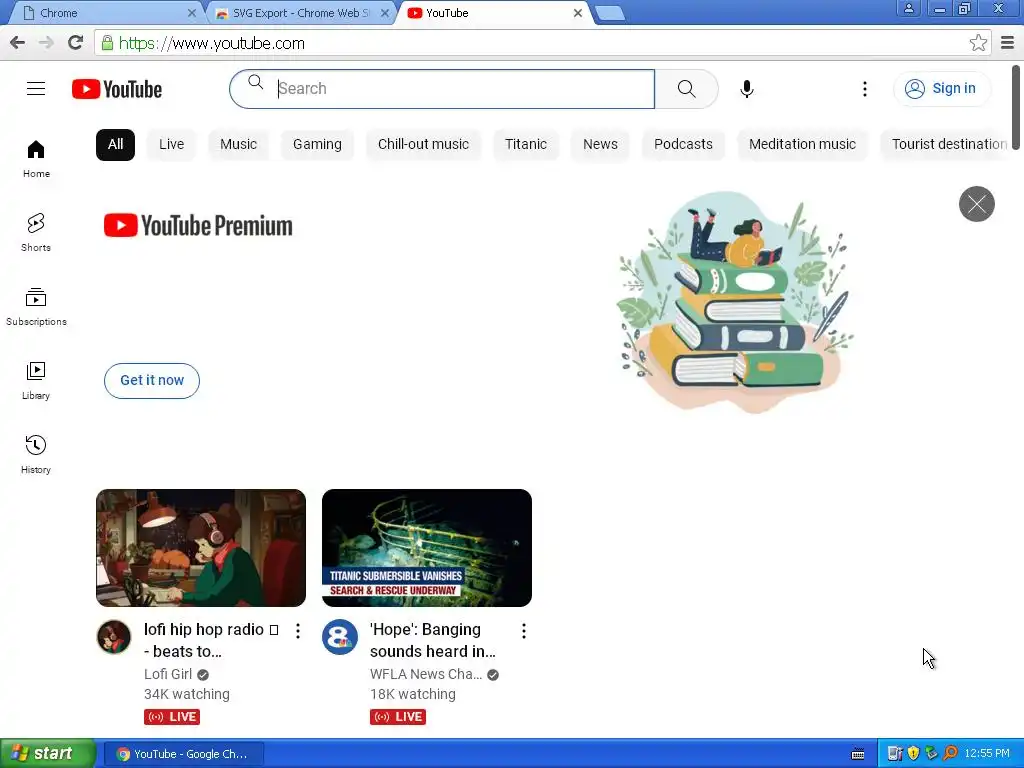This screenshot has height=768, width=1024.
Task: Bookmark this page with the star
Action: point(978,43)
